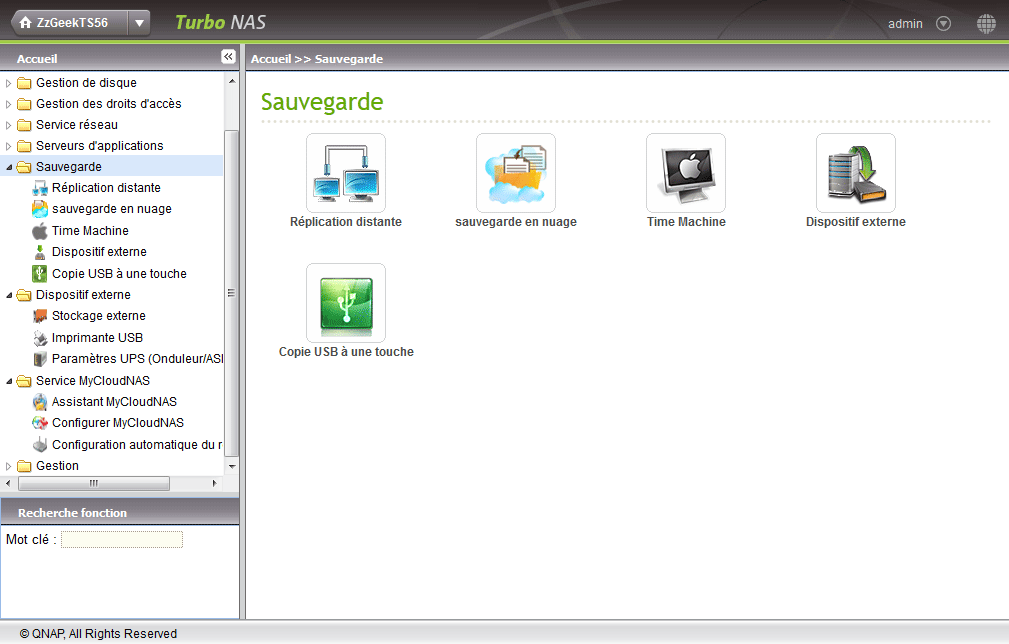Expand the Gestion des droits d'accès node

8,104
